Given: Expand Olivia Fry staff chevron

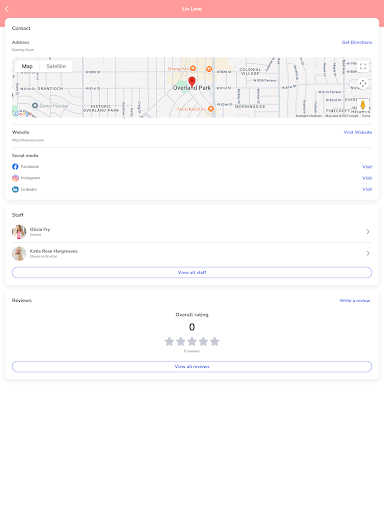Looking at the screenshot, I should (x=368, y=232).
